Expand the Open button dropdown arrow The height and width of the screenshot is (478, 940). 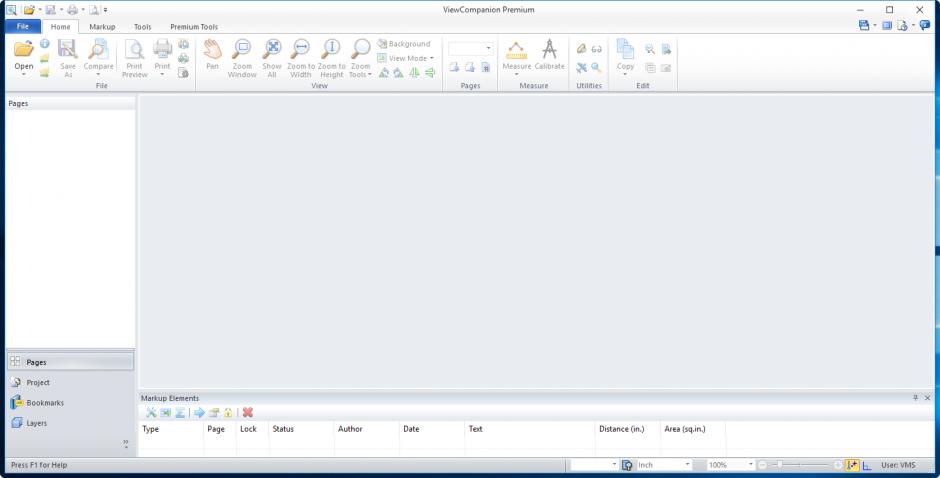[x=23, y=74]
